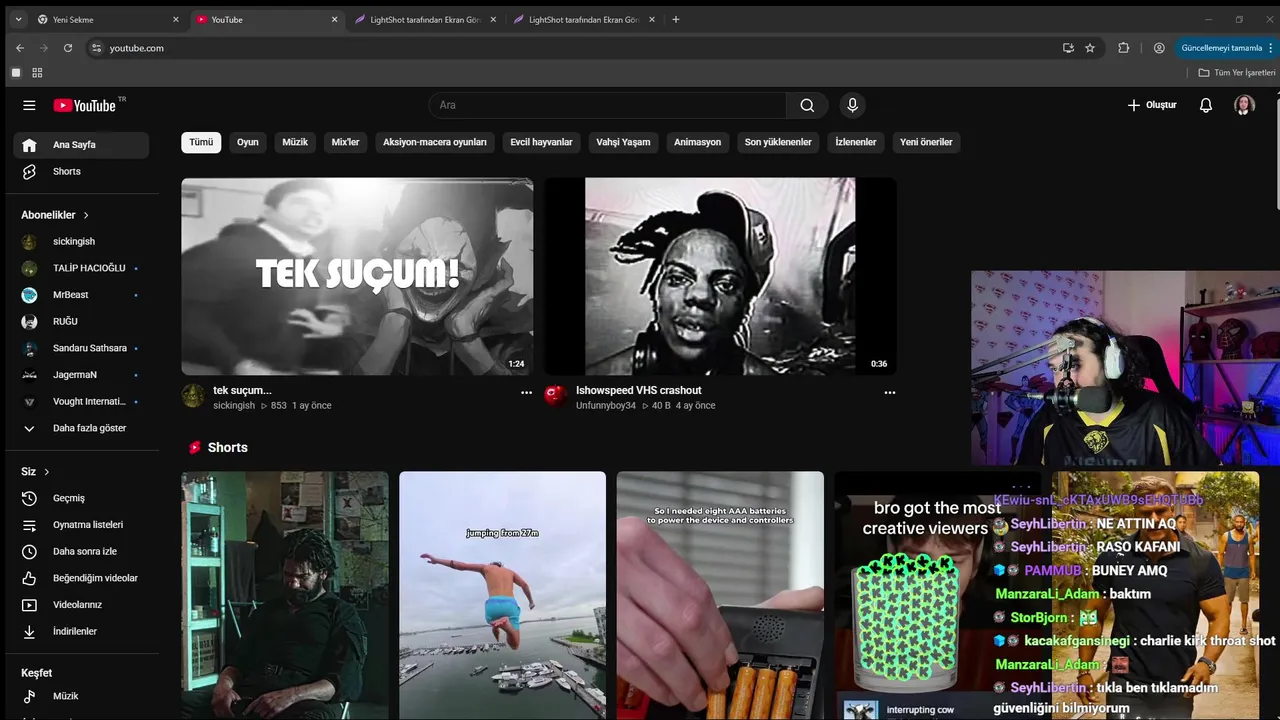
Task: Go to Ana Sayfa in sidebar
Action: 81,145
